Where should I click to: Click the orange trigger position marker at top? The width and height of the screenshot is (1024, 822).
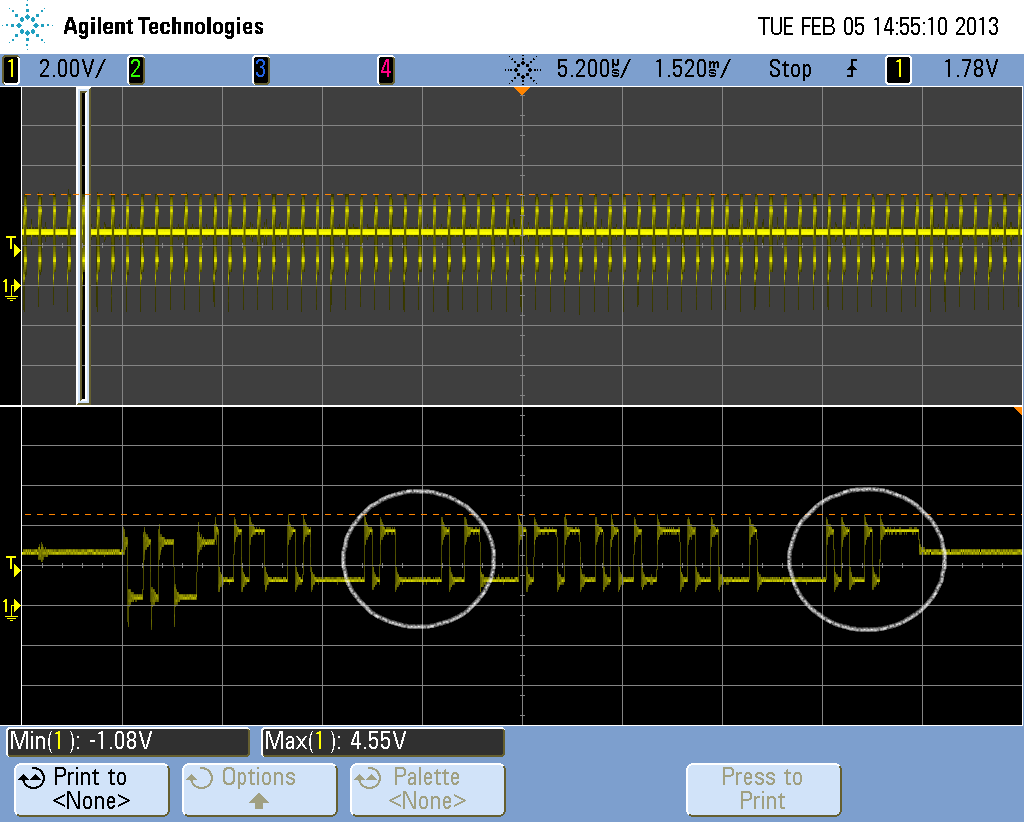521,91
